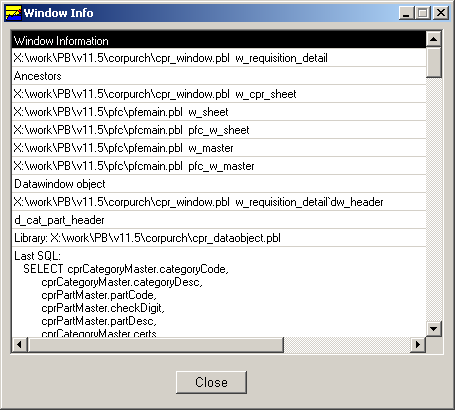Click the vertical scrollbar up arrow

coord(434,39)
